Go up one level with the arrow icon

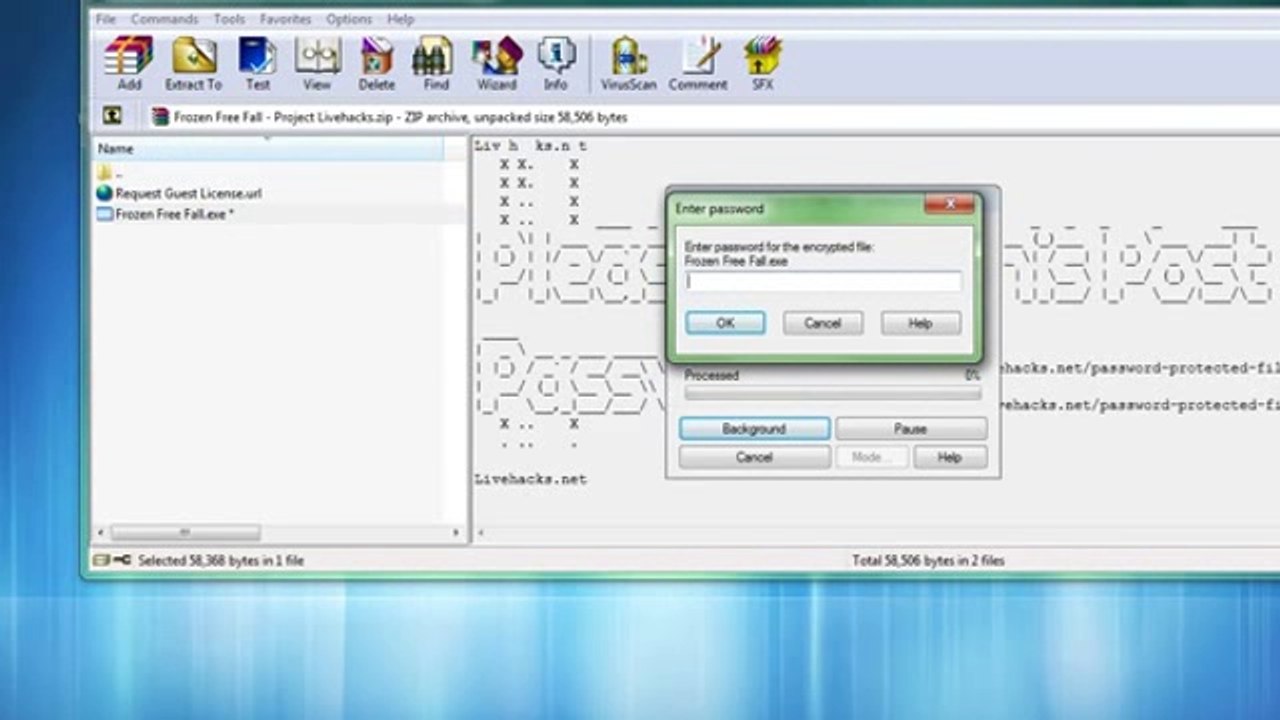pos(112,116)
